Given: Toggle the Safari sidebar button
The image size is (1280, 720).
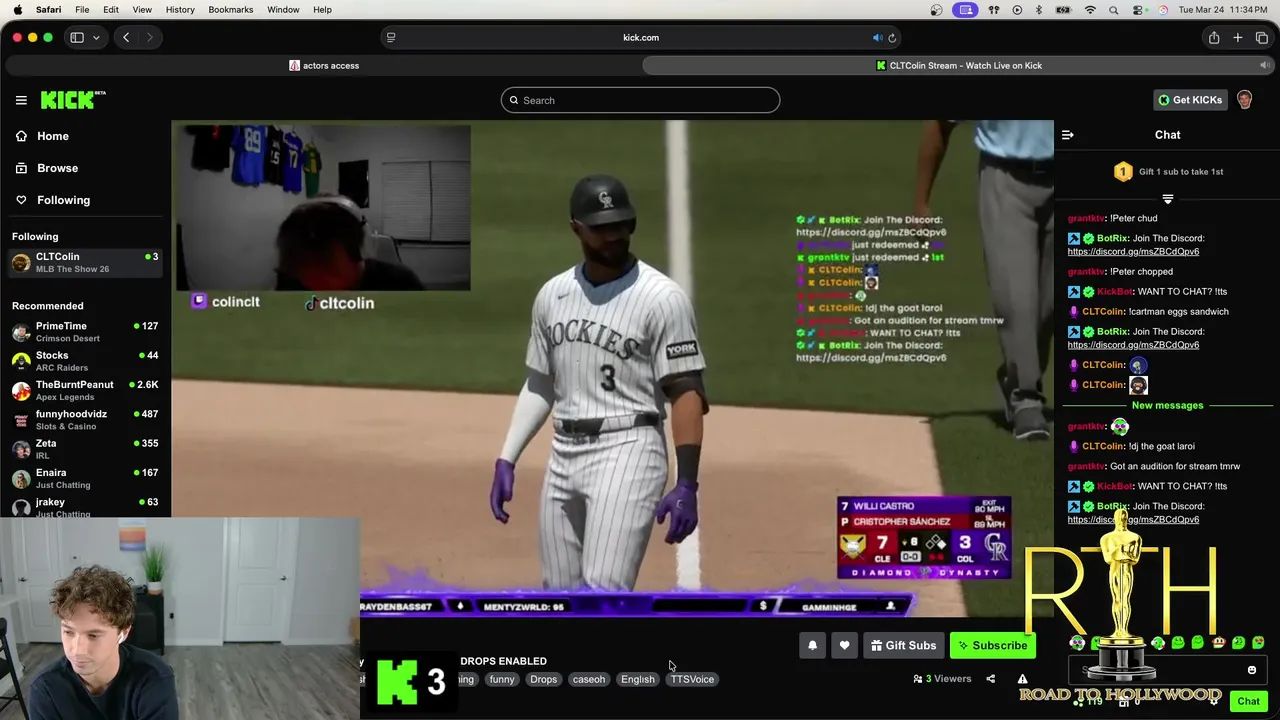Looking at the screenshot, I should point(77,37).
